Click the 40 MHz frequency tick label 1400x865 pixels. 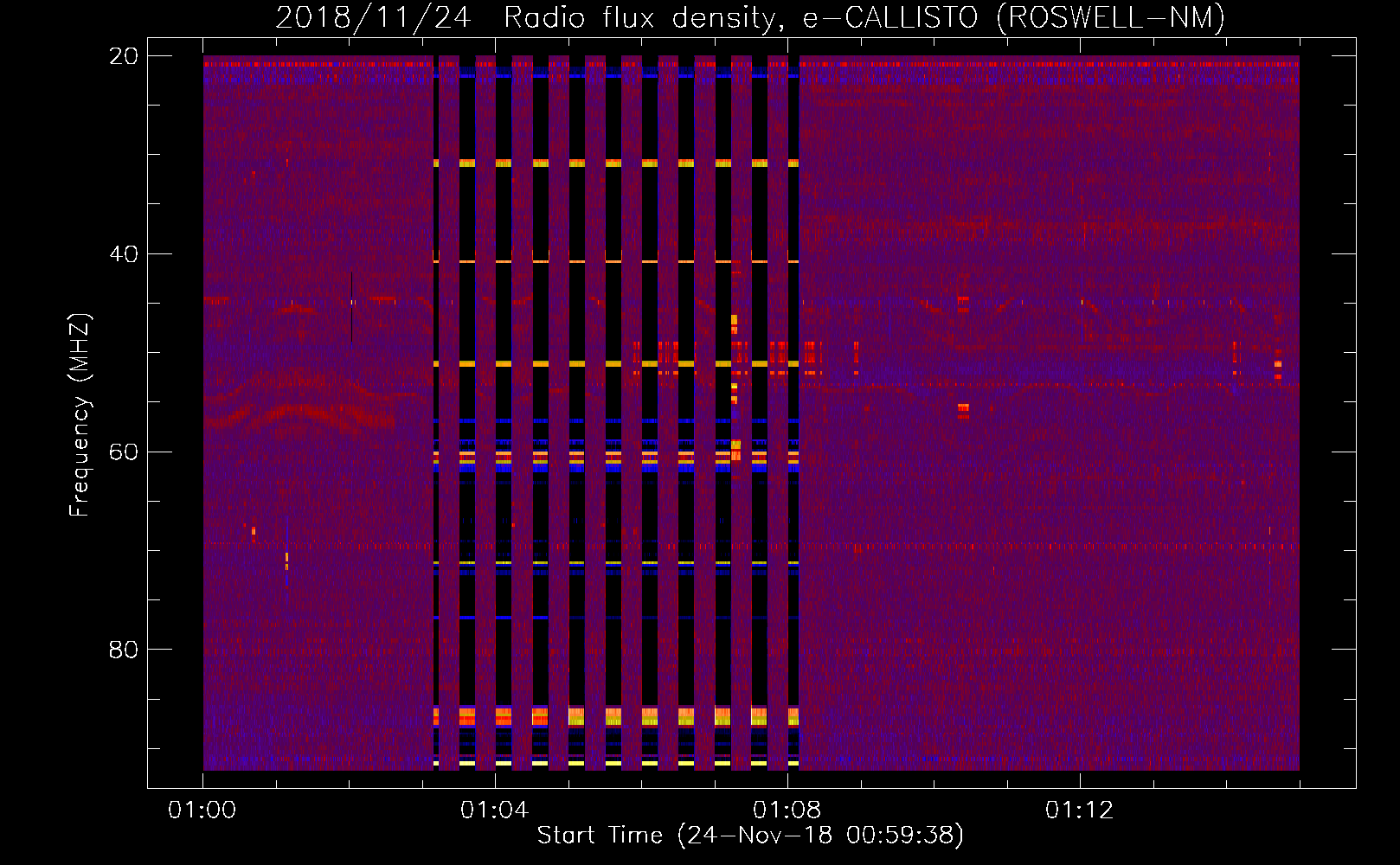click(124, 253)
